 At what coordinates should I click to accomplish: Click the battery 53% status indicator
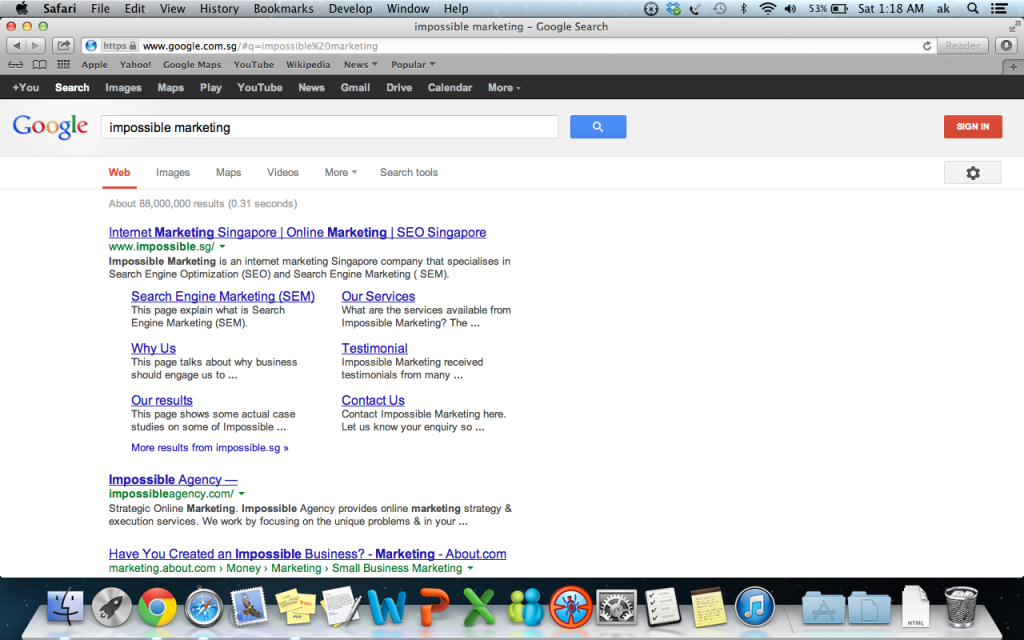828,8
